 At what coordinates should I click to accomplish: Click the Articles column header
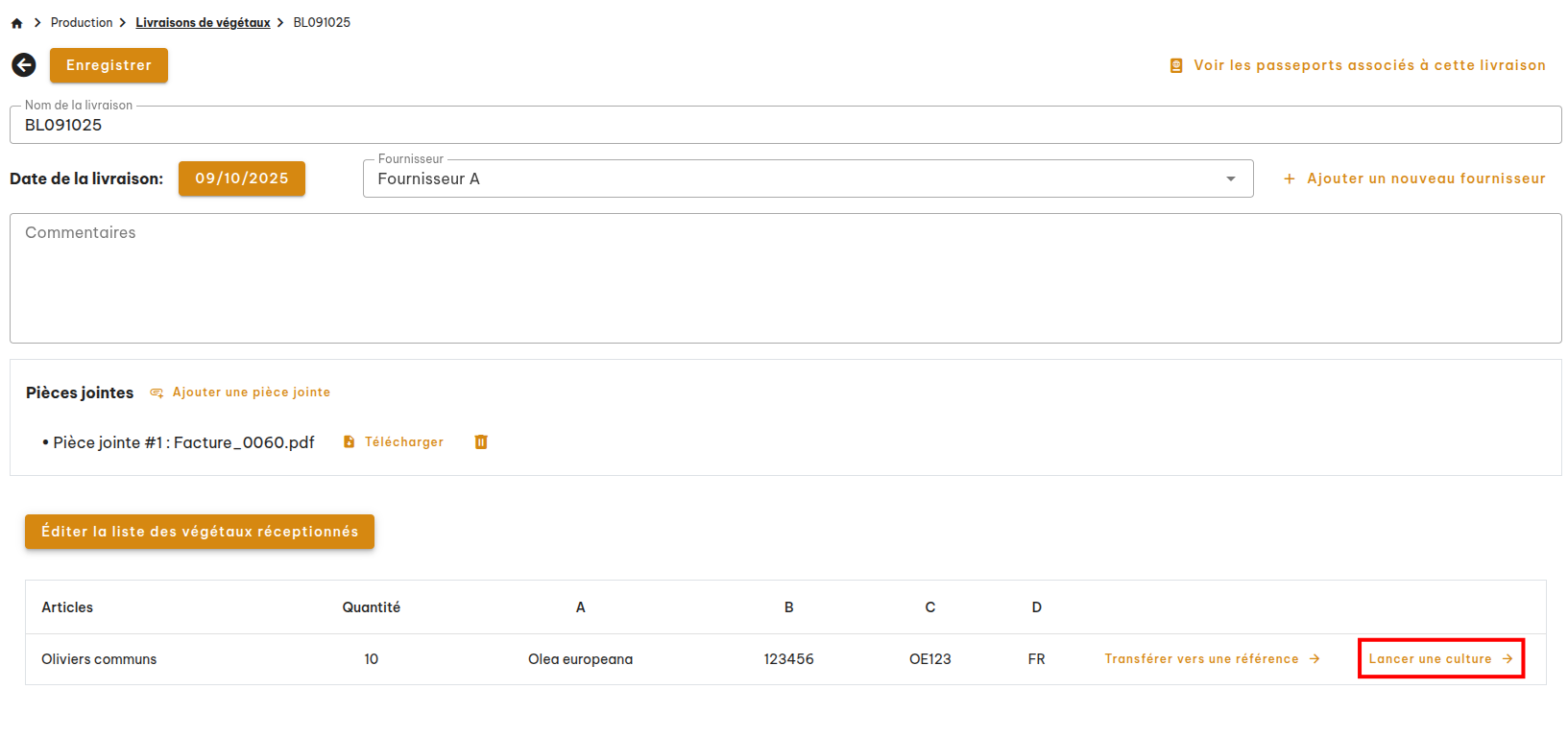click(x=67, y=607)
